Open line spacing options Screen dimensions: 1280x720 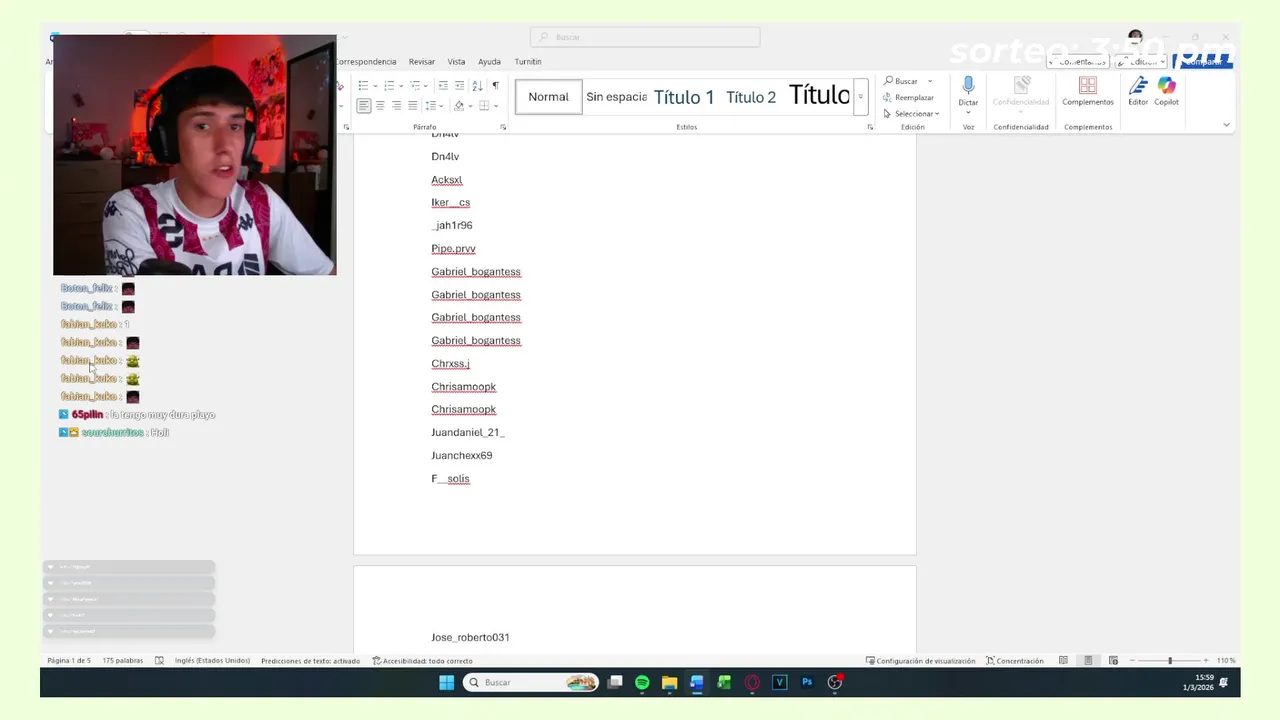431,105
